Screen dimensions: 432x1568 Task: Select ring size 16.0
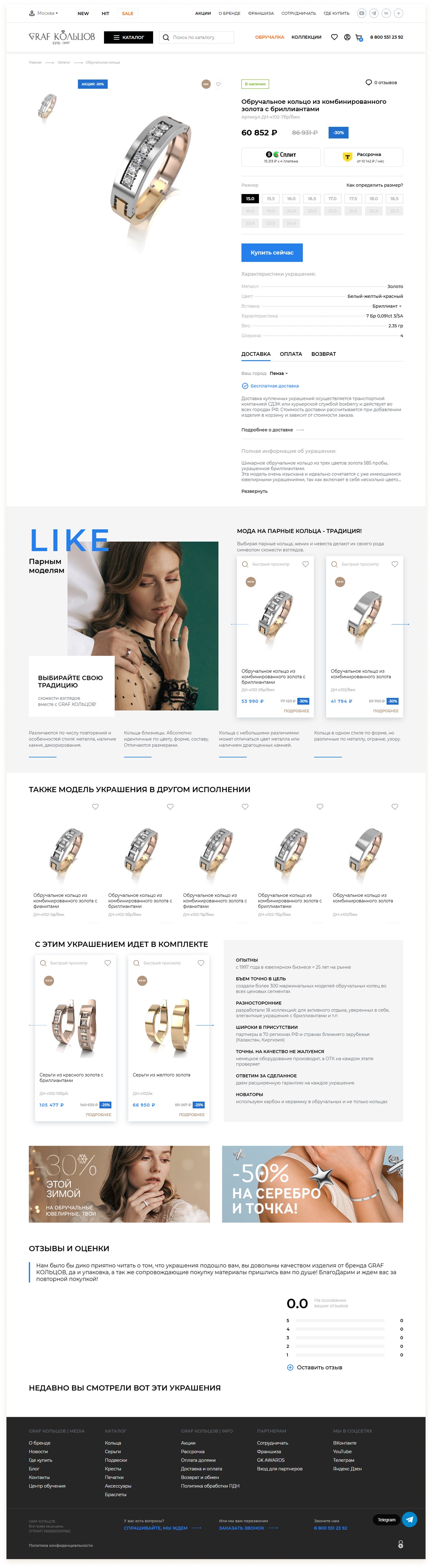[x=291, y=198]
